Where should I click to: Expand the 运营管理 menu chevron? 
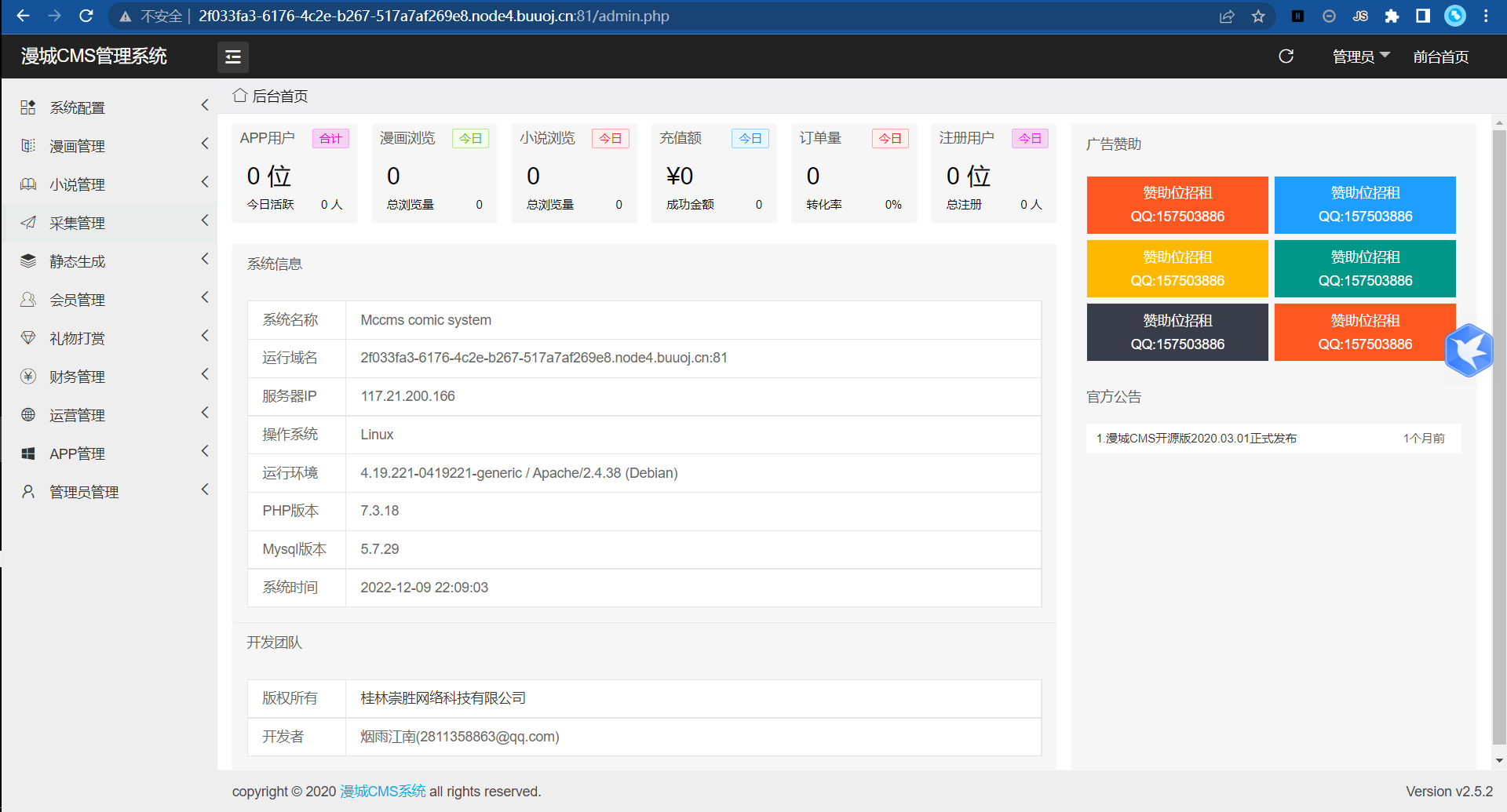(205, 413)
